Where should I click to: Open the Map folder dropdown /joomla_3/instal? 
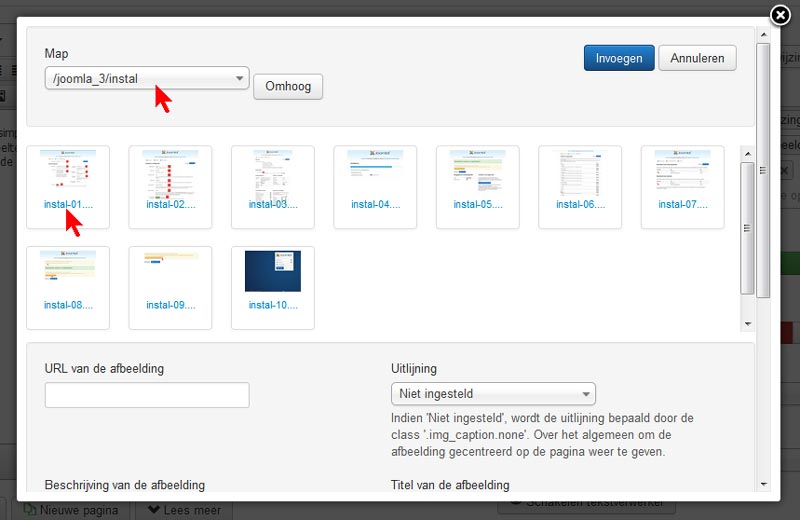[x=147, y=78]
